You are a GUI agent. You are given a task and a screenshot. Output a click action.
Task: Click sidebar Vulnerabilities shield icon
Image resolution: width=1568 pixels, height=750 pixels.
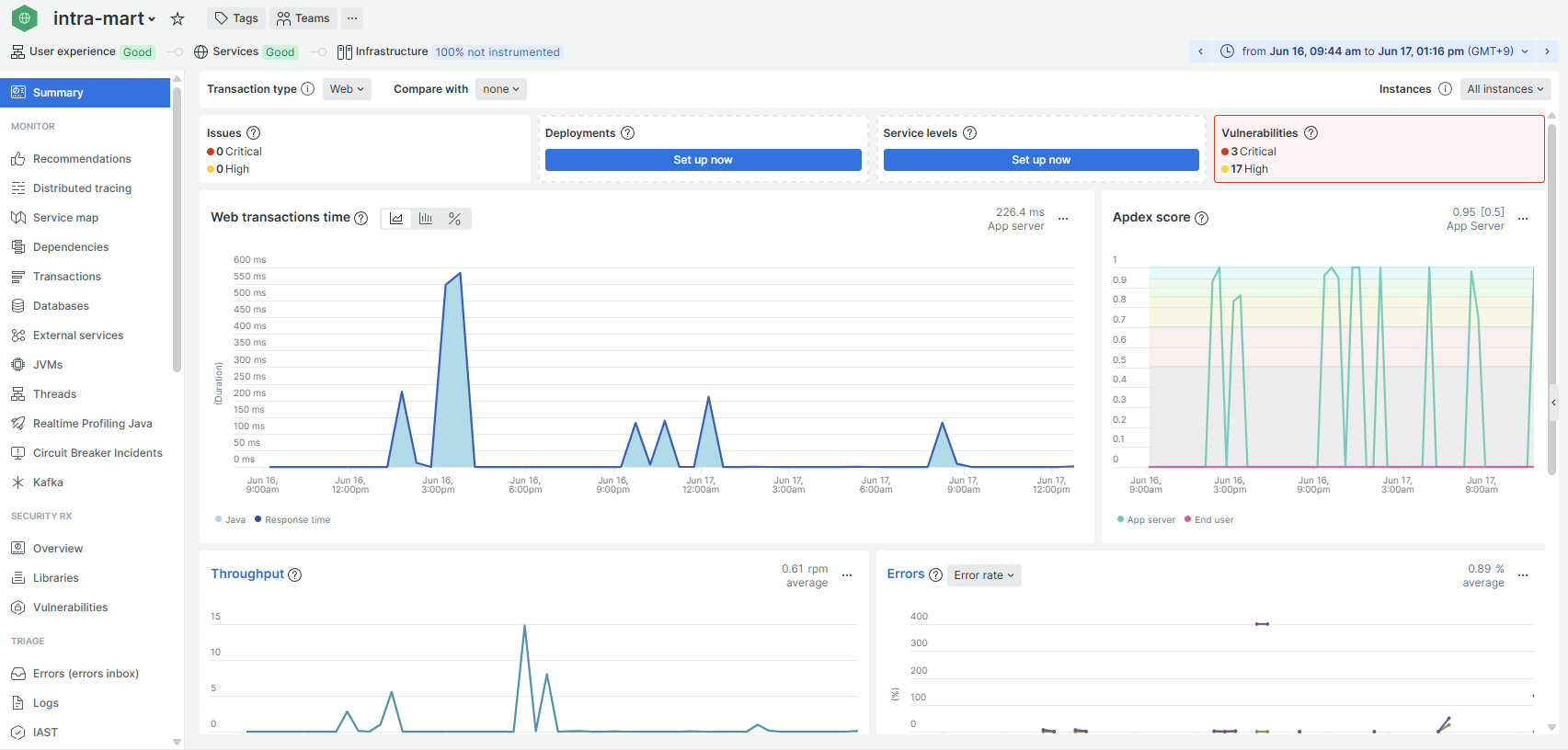[x=17, y=608]
